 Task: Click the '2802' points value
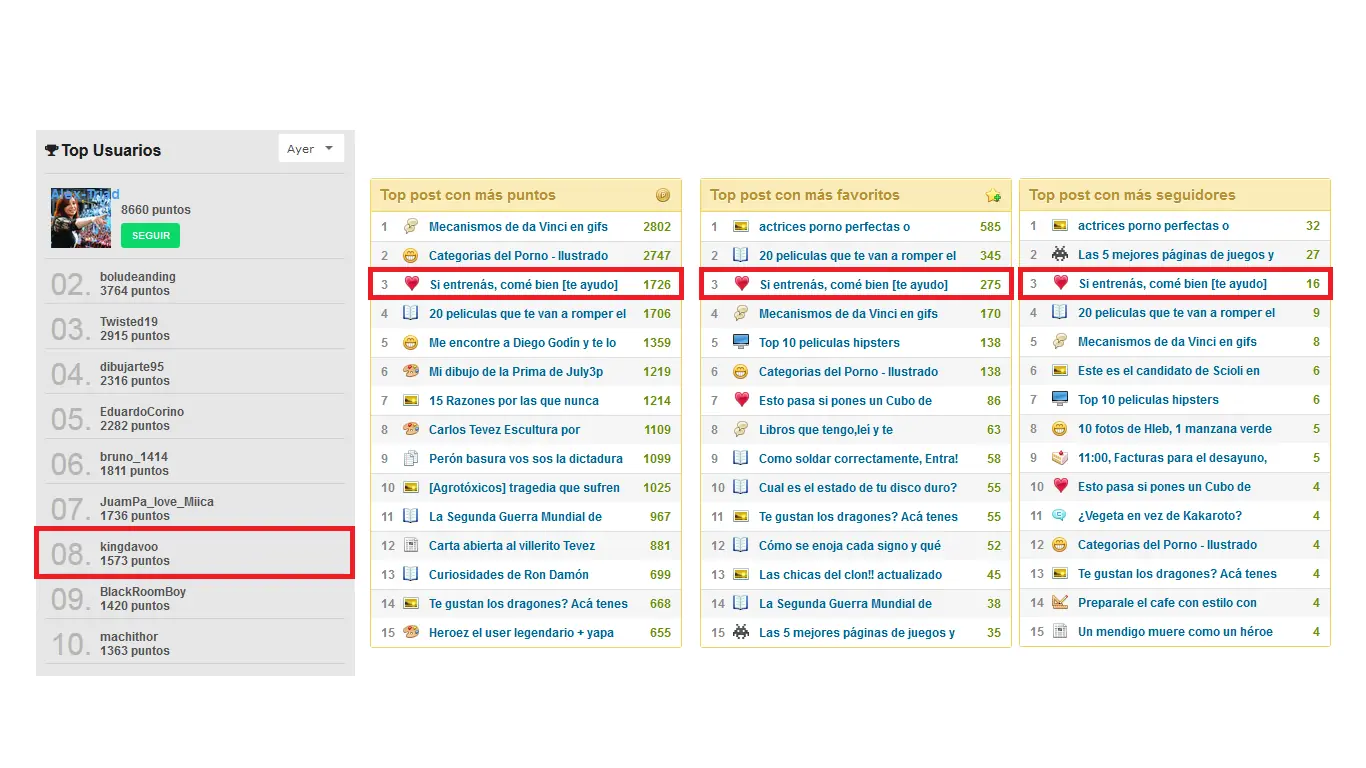click(x=657, y=227)
